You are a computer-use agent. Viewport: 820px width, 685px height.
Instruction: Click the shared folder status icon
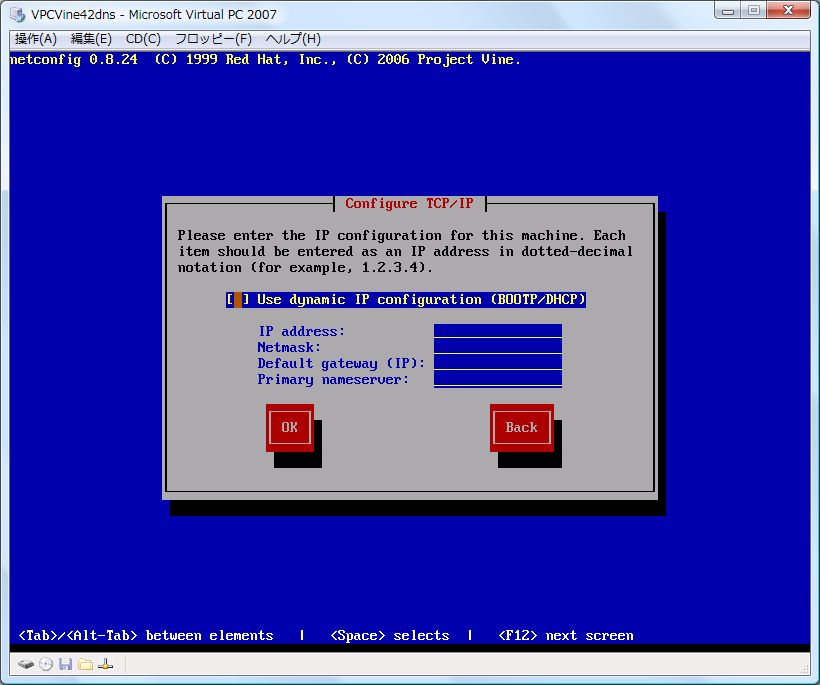[x=85, y=665]
